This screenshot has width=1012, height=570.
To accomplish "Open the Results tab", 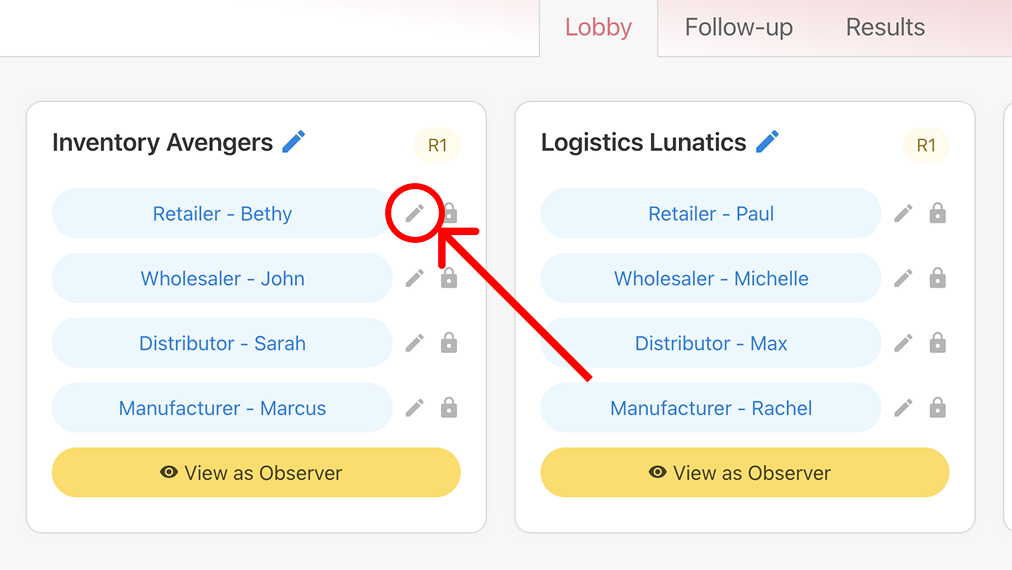I will pos(885,28).
